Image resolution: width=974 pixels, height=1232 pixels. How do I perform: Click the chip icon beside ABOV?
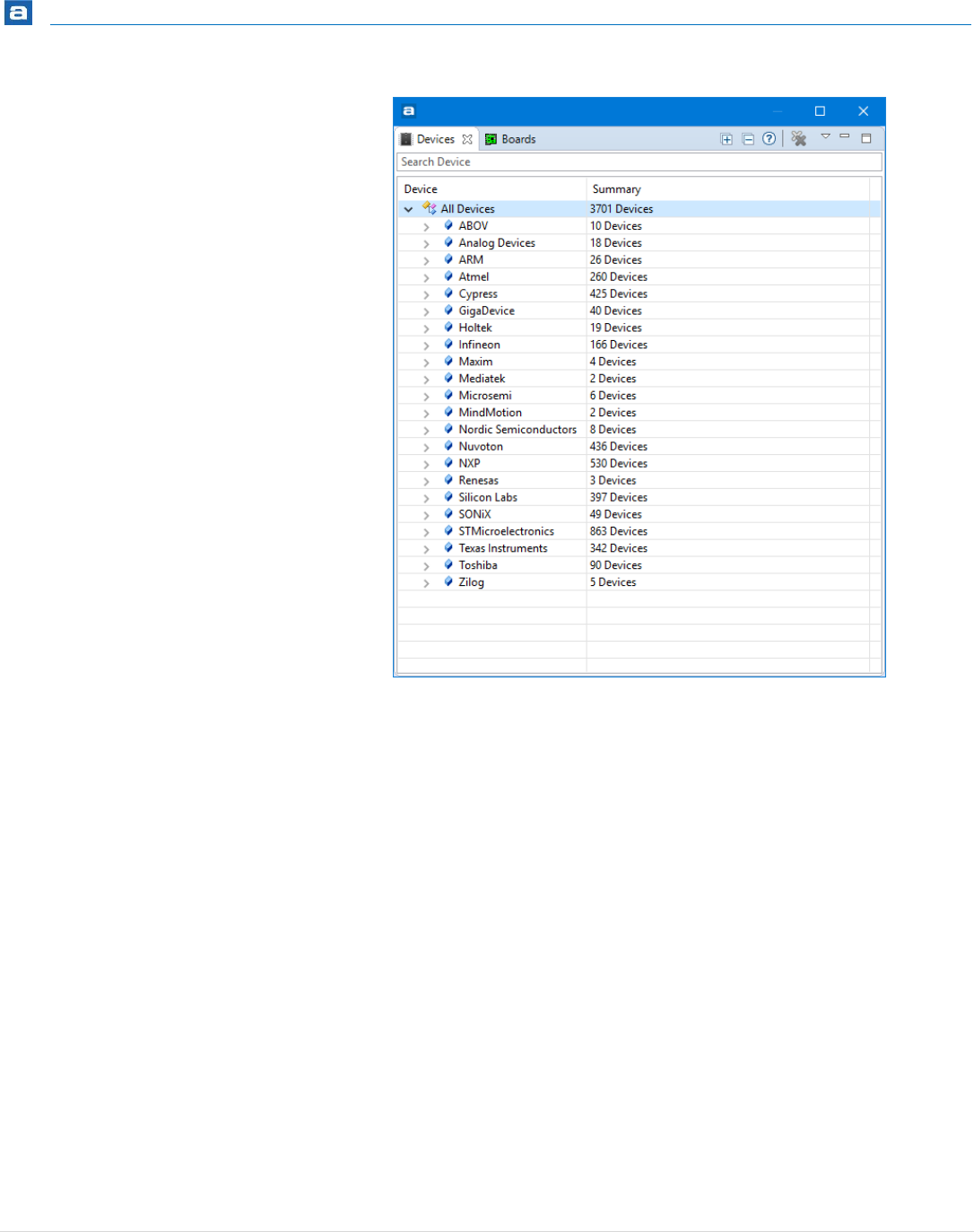[x=448, y=225]
